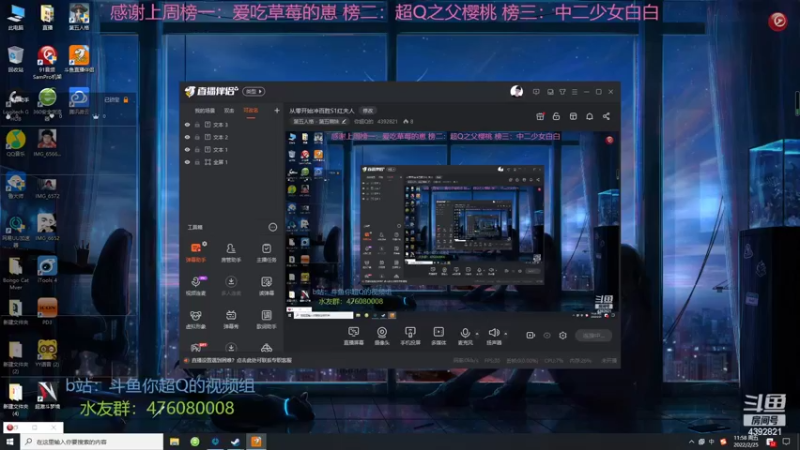Expand microphone options arrow
The width and height of the screenshot is (800, 450).
pos(477,334)
